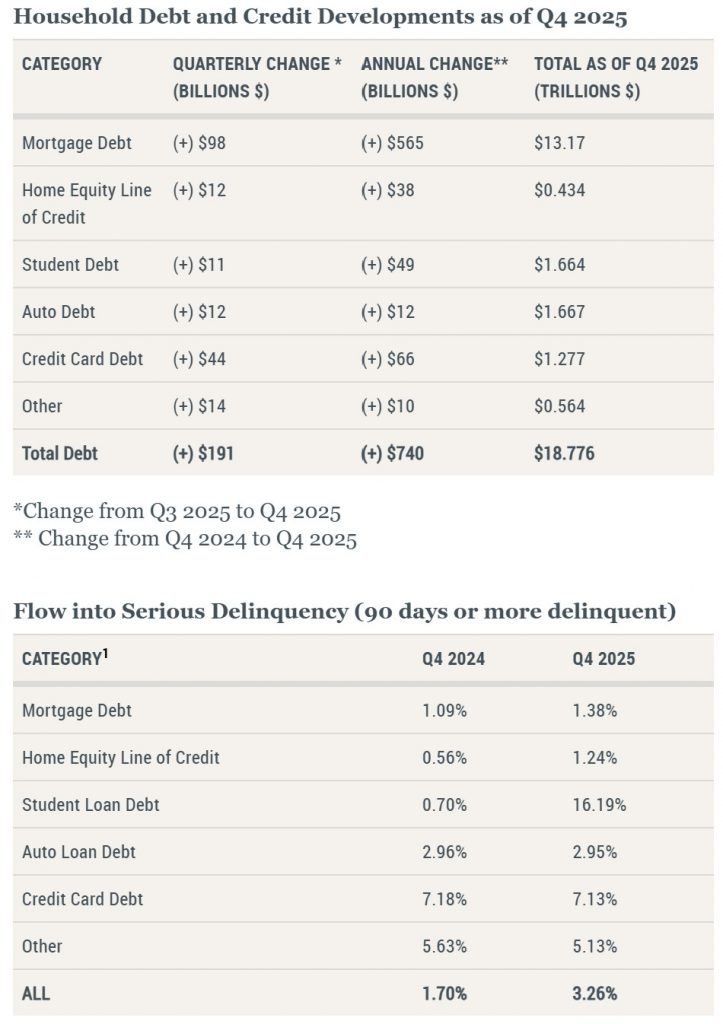Image resolution: width=723 pixels, height=1024 pixels.
Task: Select the 'Credit Card Debt' row in the top table
Action: (x=82, y=359)
